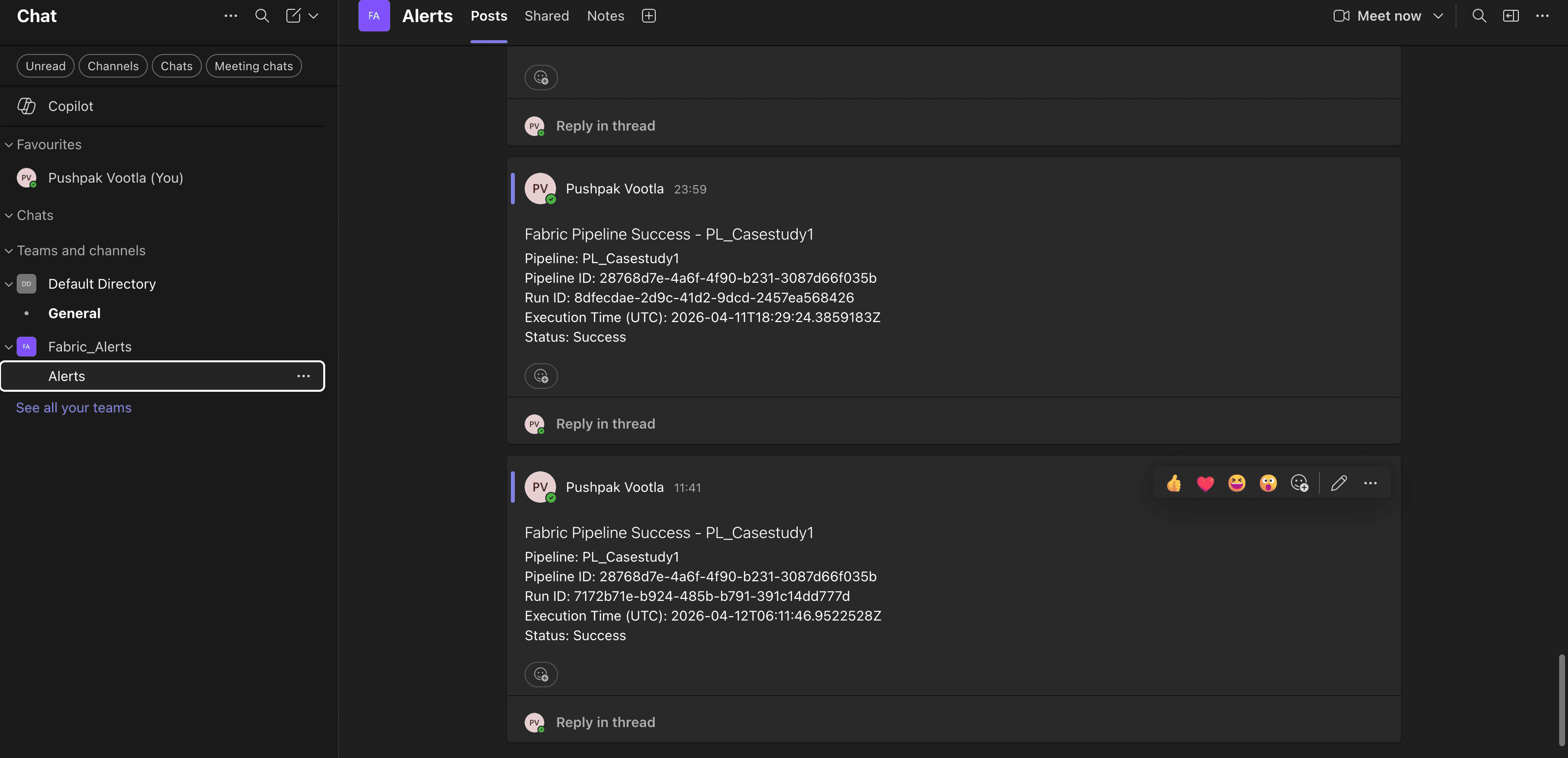The height and width of the screenshot is (758, 1568).
Task: Filter list by Channels
Action: 113,66
